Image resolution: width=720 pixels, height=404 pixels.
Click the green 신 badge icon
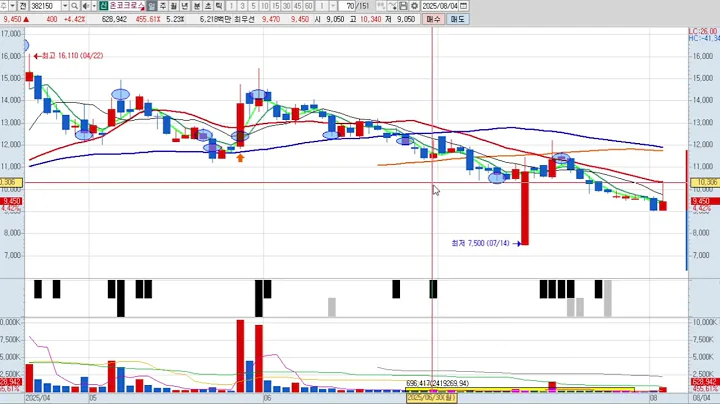[103, 6]
